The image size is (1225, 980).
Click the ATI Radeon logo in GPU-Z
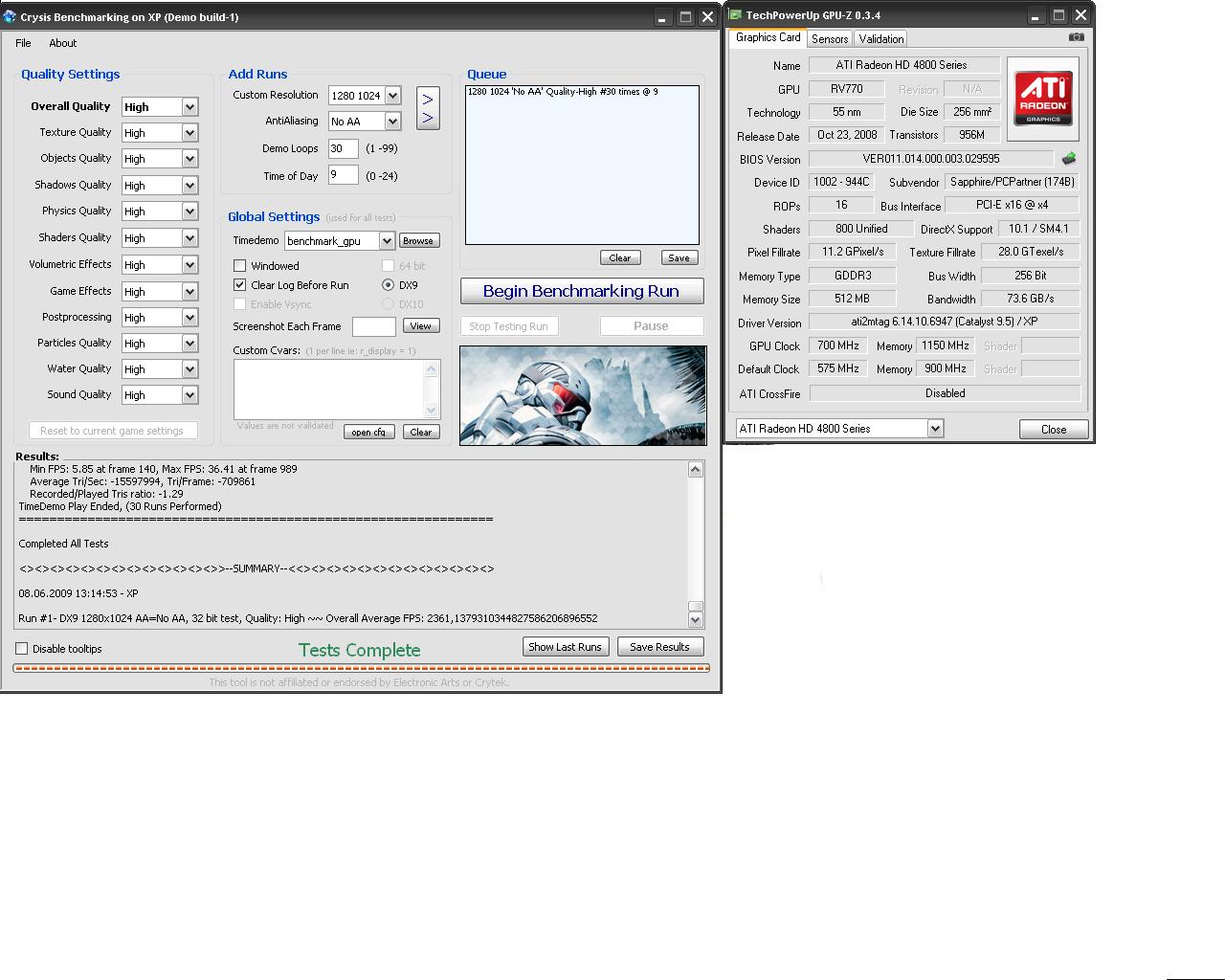(1043, 98)
